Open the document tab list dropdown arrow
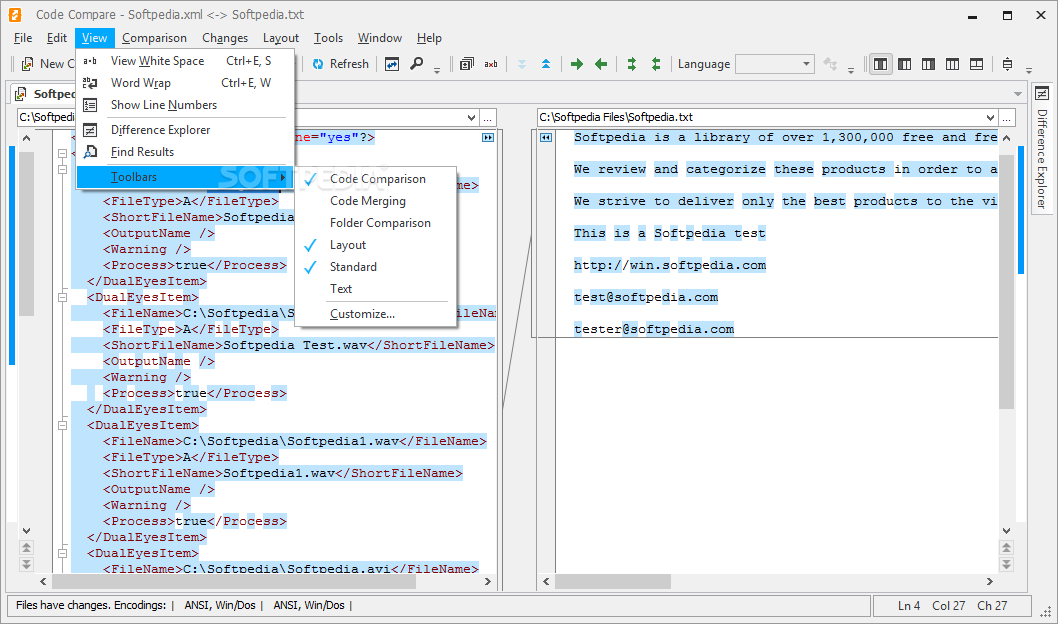The width and height of the screenshot is (1058, 624). coord(1018,94)
